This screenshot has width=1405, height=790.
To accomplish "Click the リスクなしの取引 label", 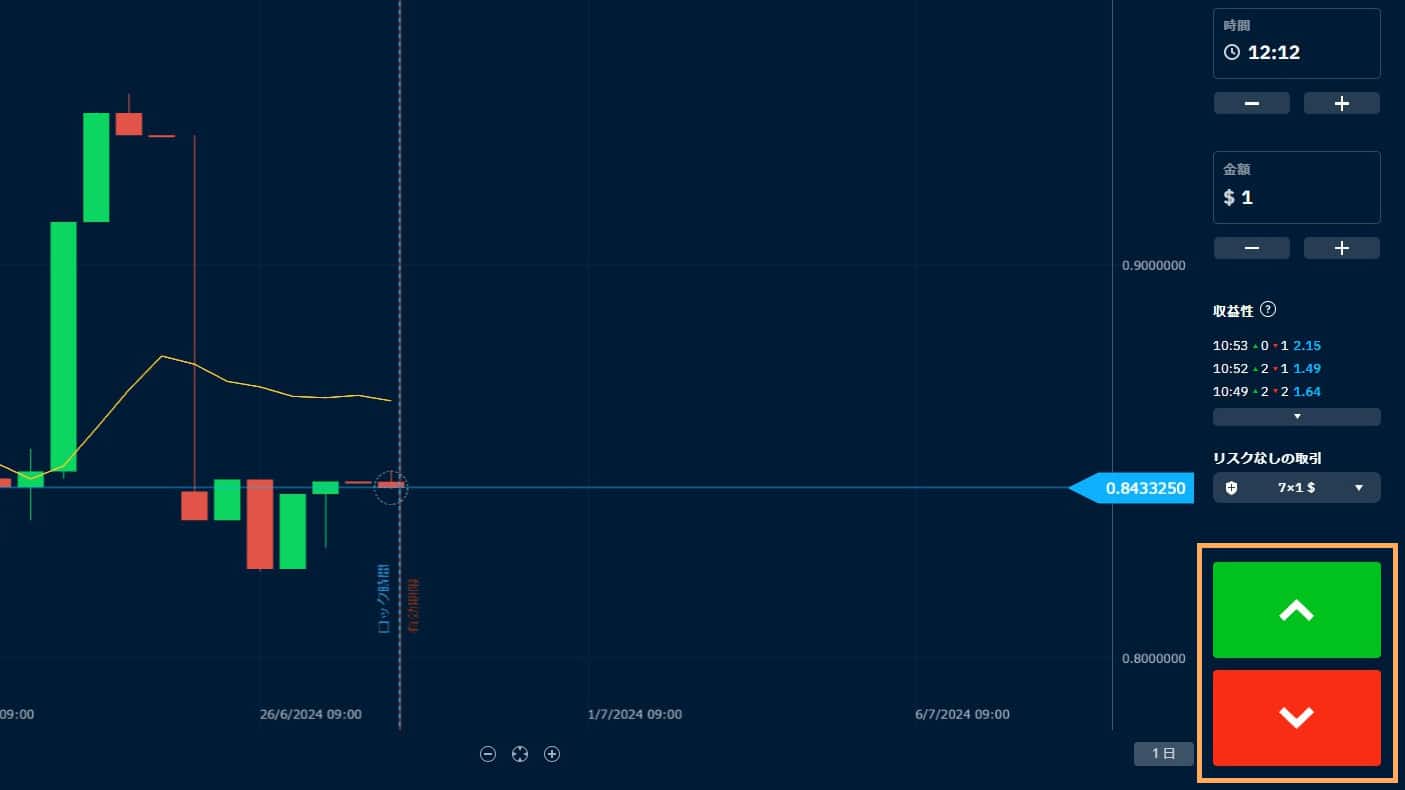I will [1266, 458].
